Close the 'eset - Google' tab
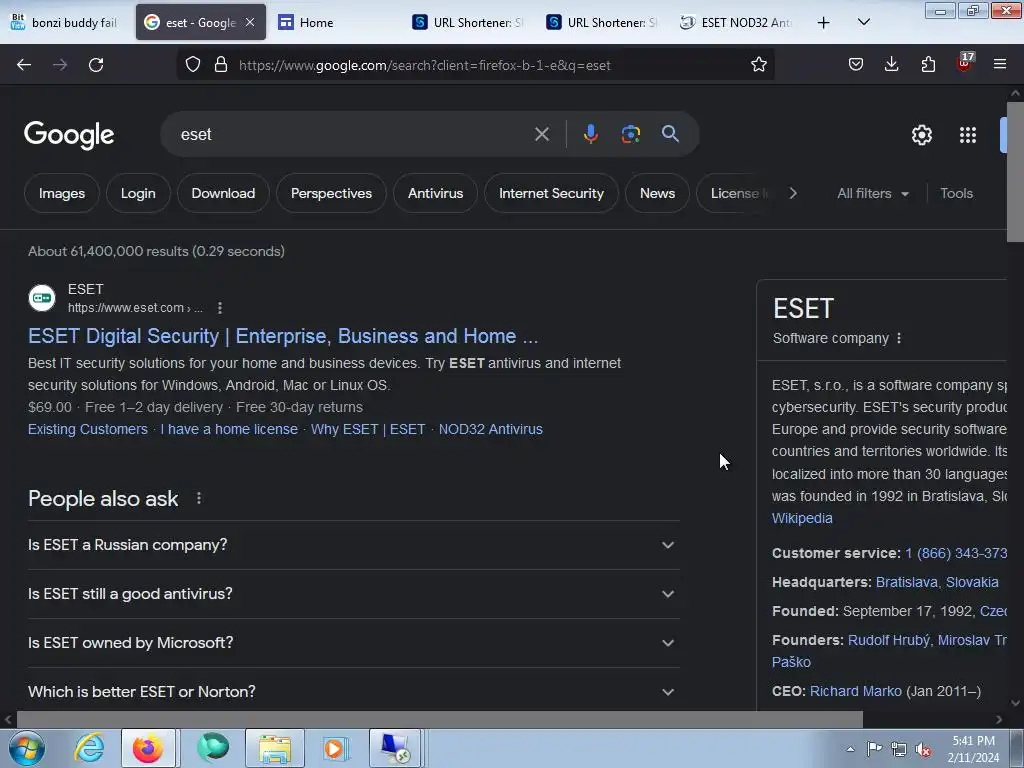This screenshot has width=1024, height=768. [x=250, y=22]
